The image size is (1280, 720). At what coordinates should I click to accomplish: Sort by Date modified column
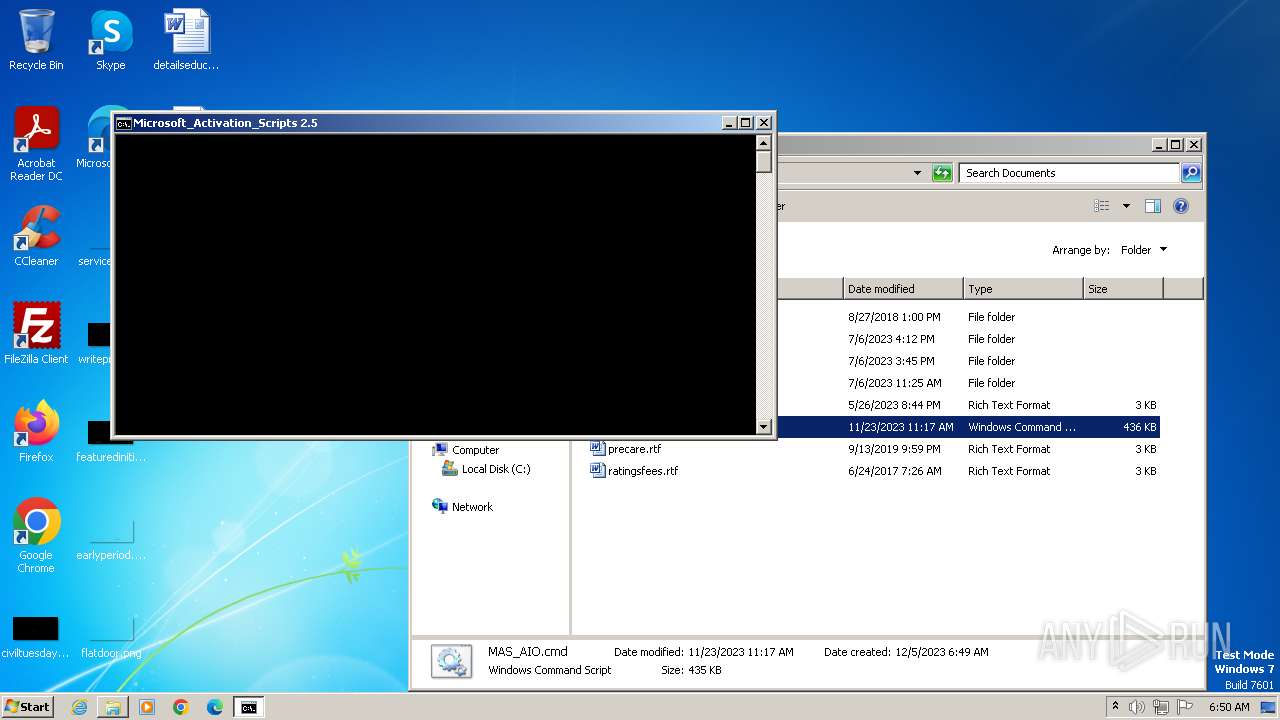point(903,289)
